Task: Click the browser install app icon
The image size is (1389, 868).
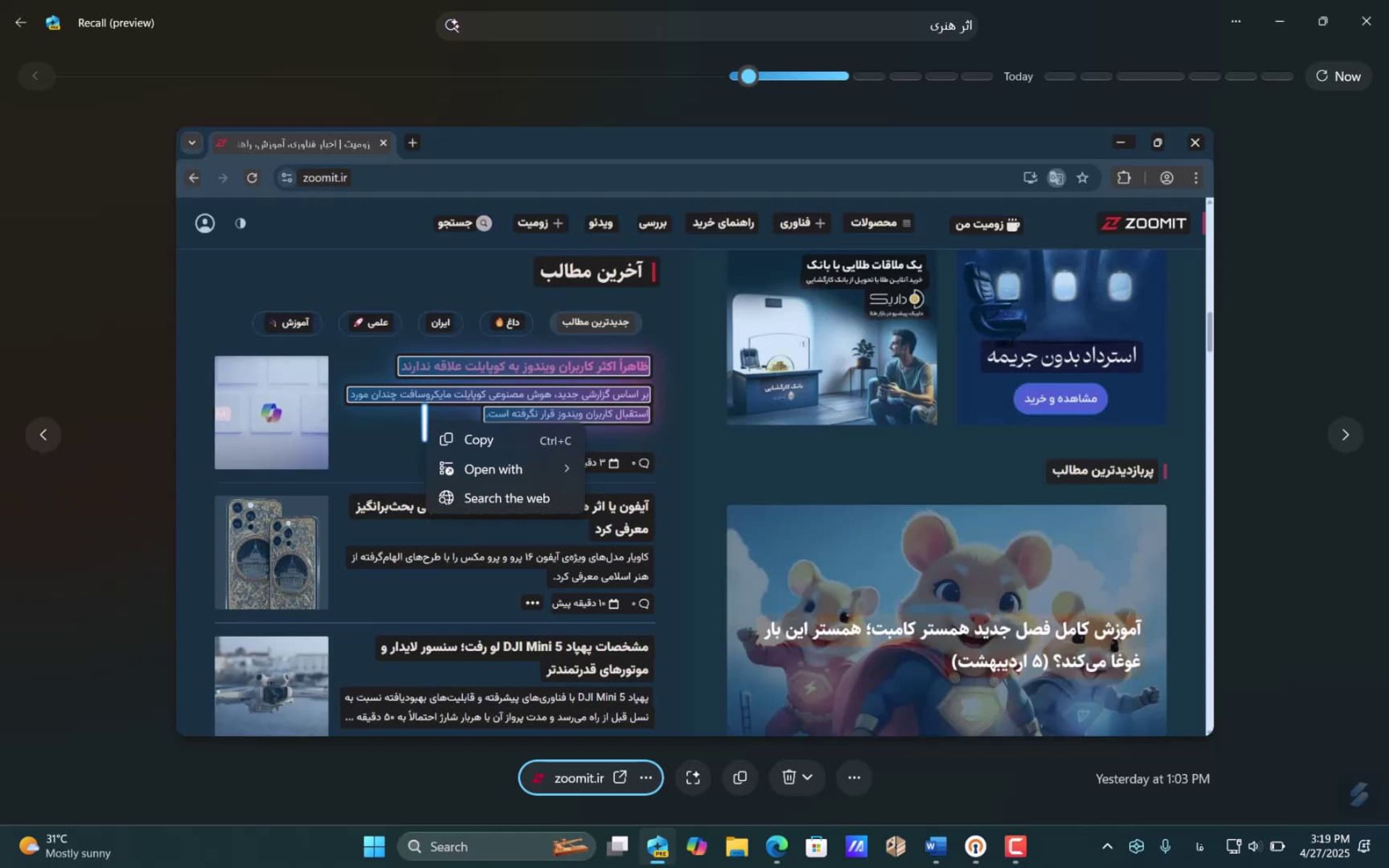Action: point(1030,178)
